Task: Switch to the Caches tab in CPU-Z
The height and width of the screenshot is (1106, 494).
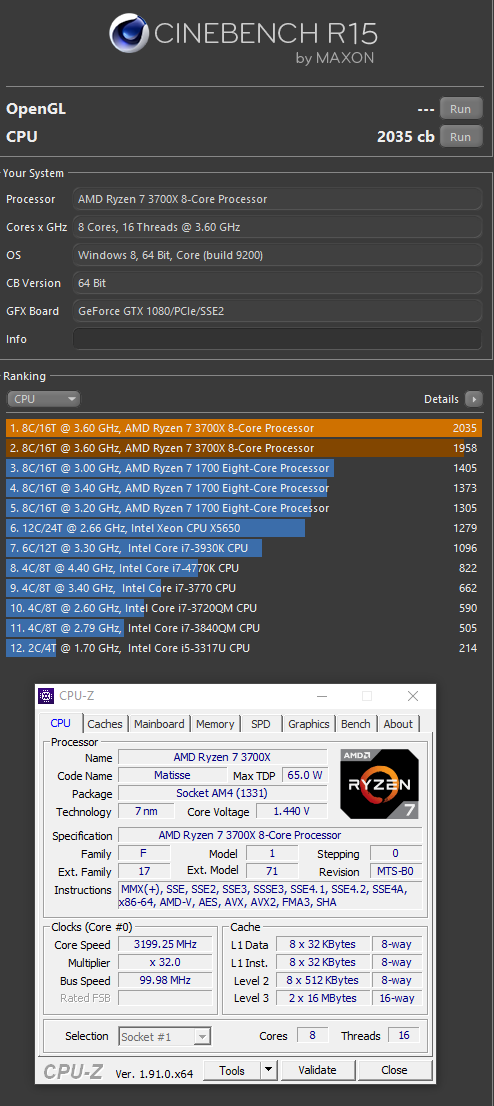Action: coord(105,724)
